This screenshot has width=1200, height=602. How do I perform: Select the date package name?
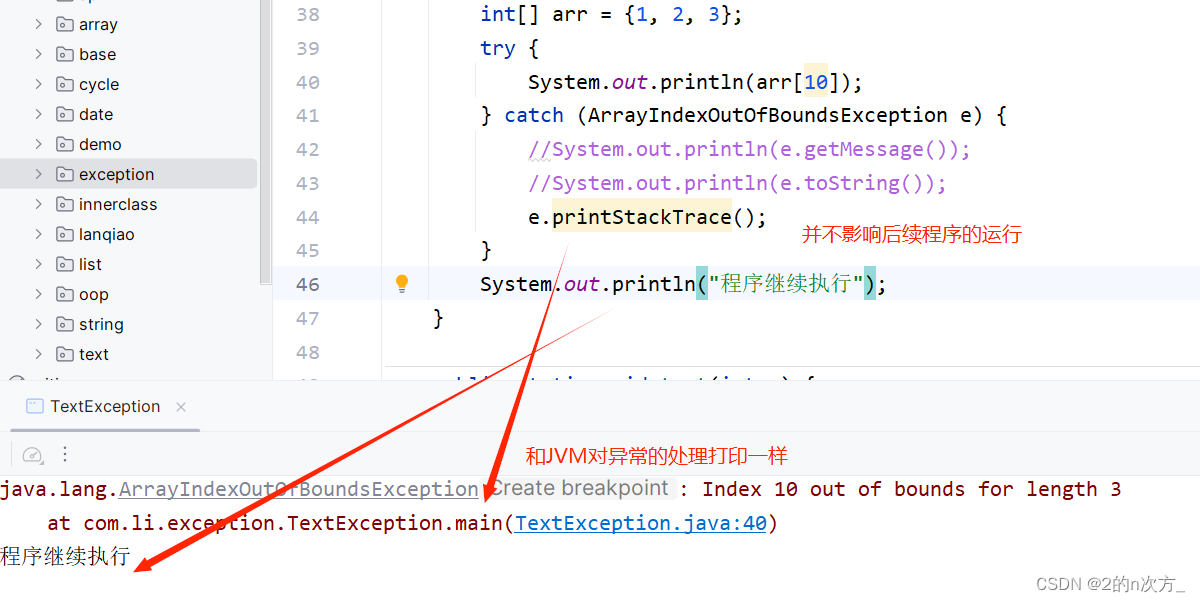pos(96,114)
